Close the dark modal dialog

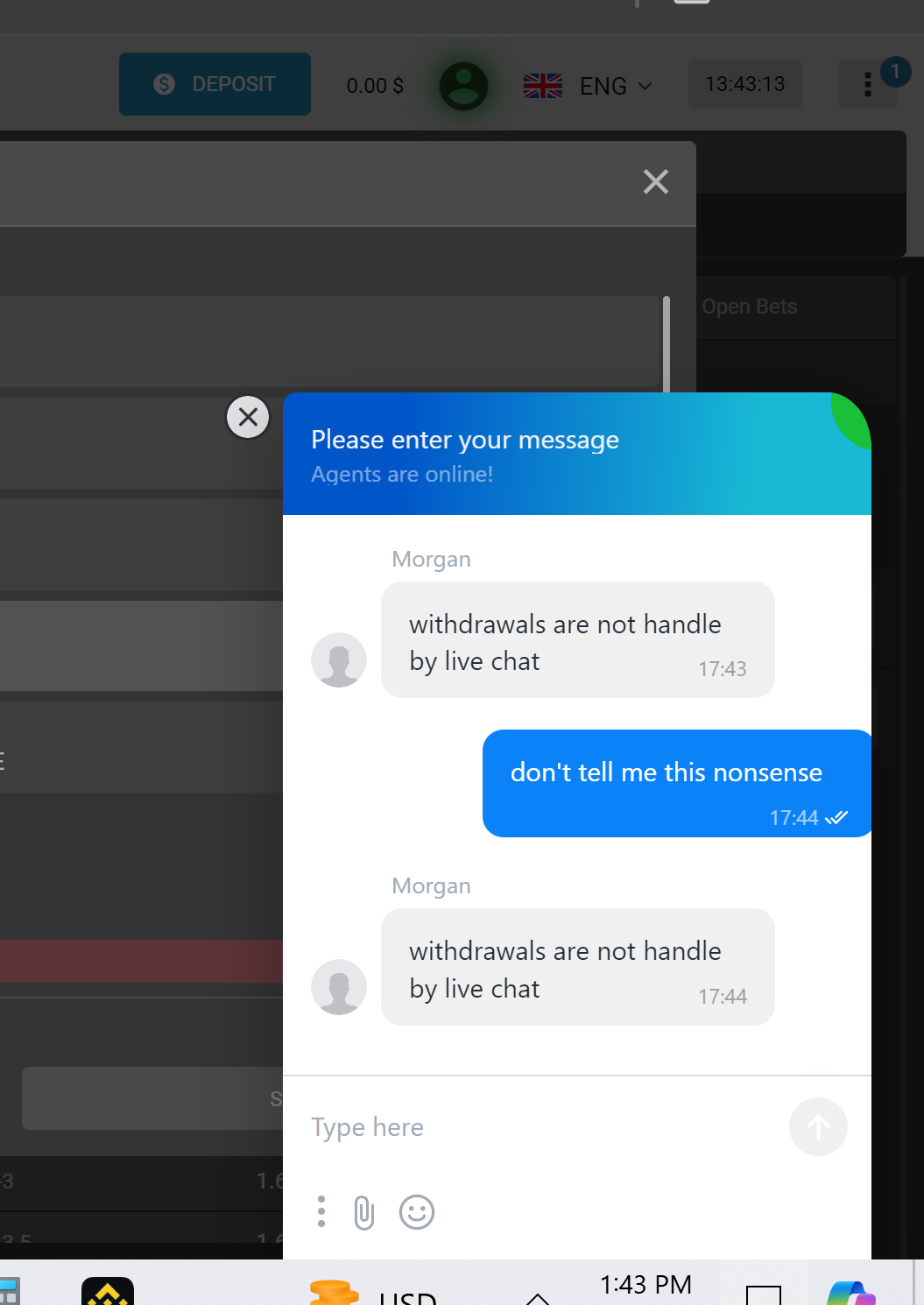click(x=656, y=181)
